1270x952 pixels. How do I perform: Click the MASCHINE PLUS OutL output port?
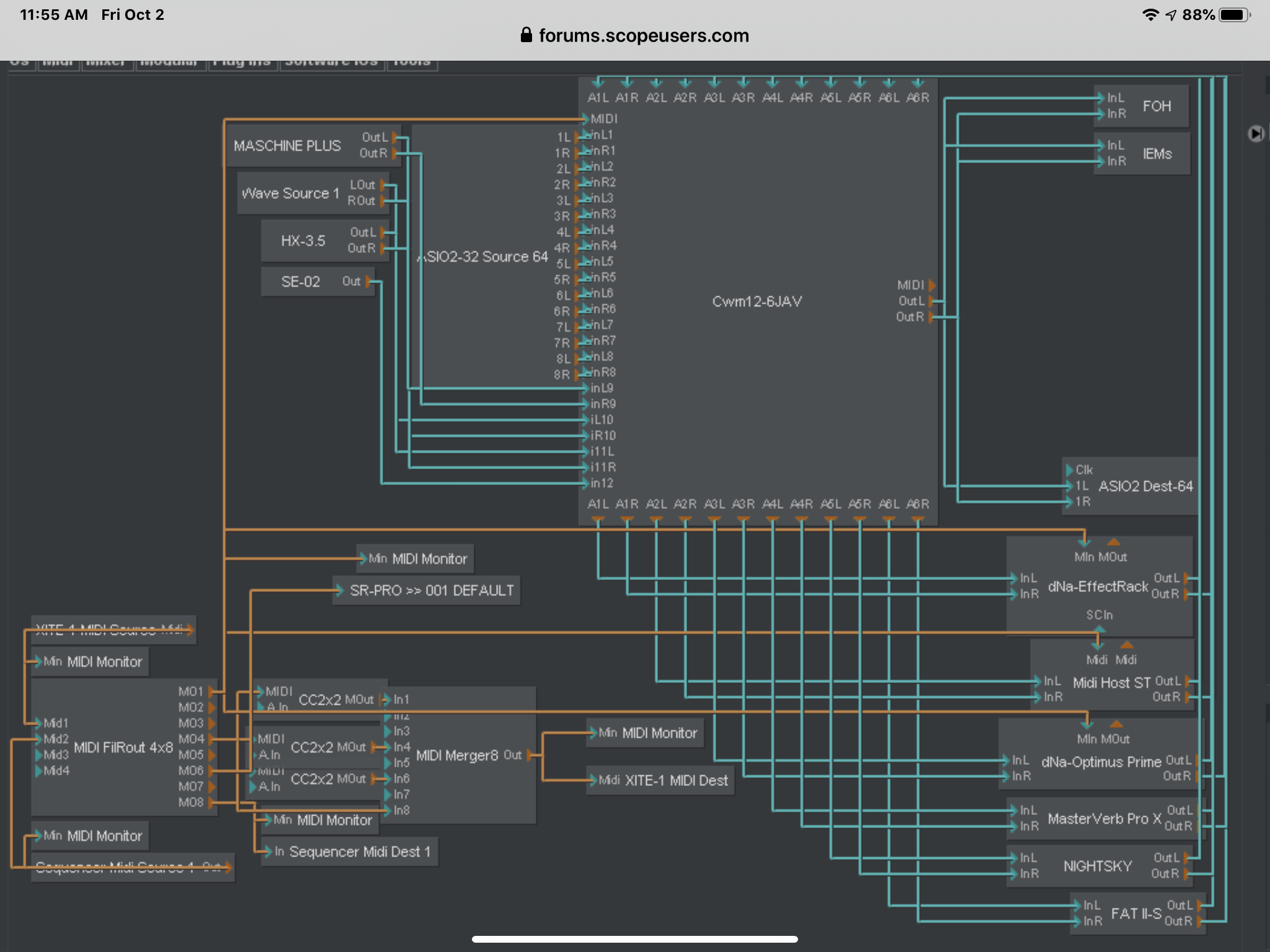click(394, 138)
